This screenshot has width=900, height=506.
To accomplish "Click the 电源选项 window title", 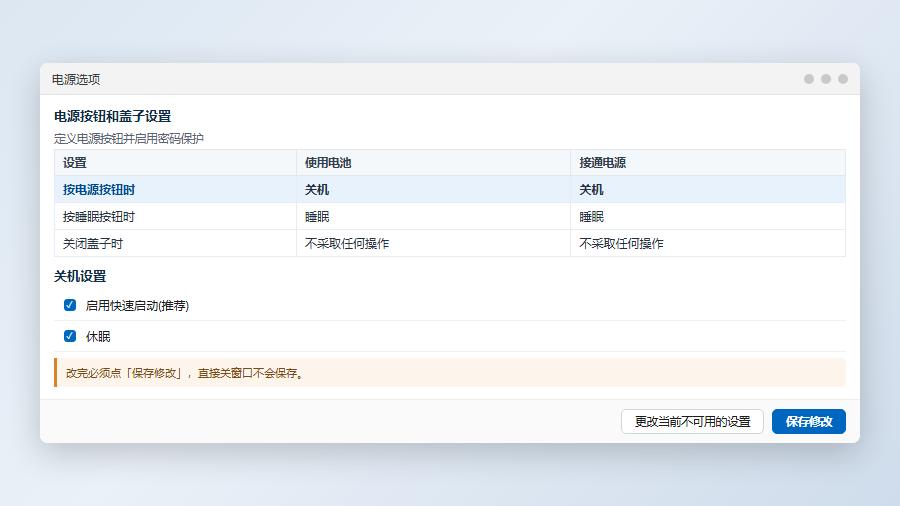I will (x=76, y=79).
